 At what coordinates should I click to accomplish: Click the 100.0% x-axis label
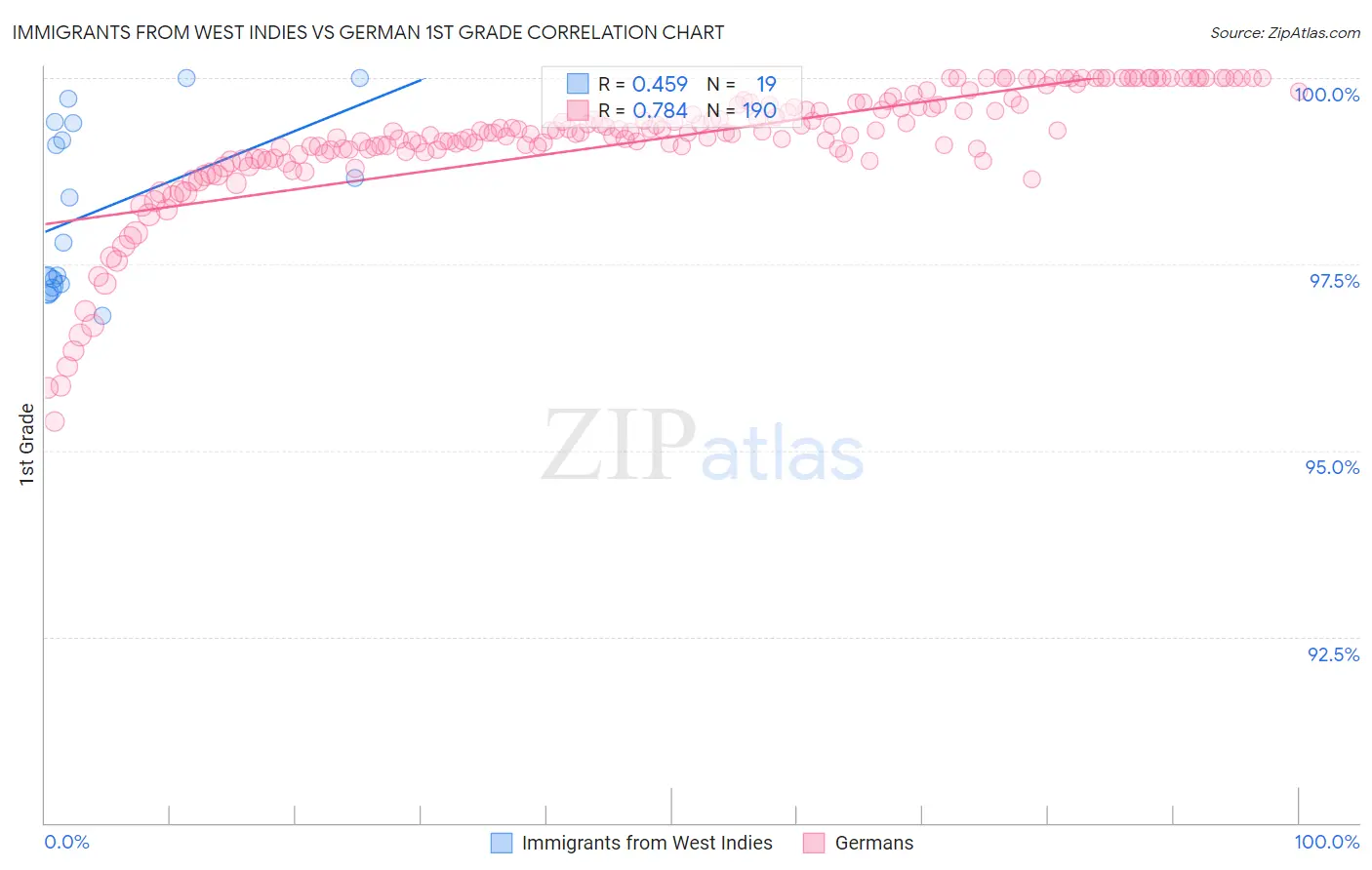point(1327,842)
